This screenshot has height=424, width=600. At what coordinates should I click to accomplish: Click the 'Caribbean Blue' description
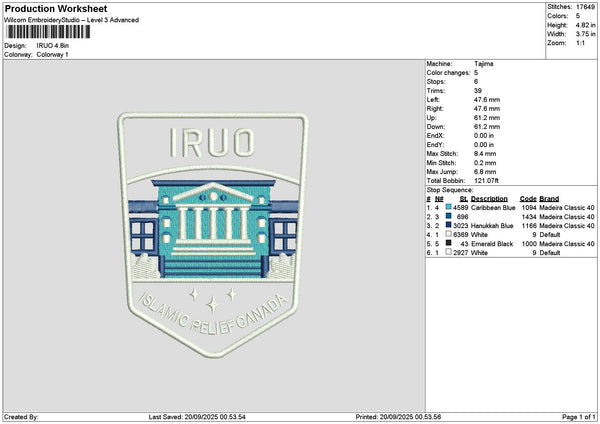pos(493,208)
